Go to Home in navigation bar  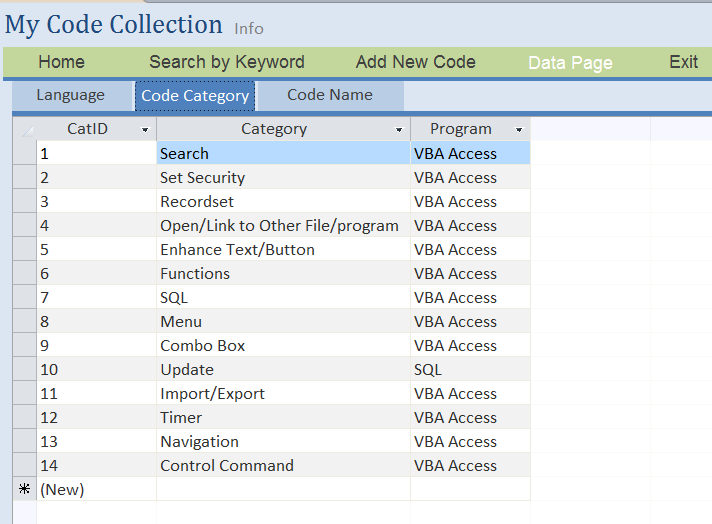pos(62,62)
